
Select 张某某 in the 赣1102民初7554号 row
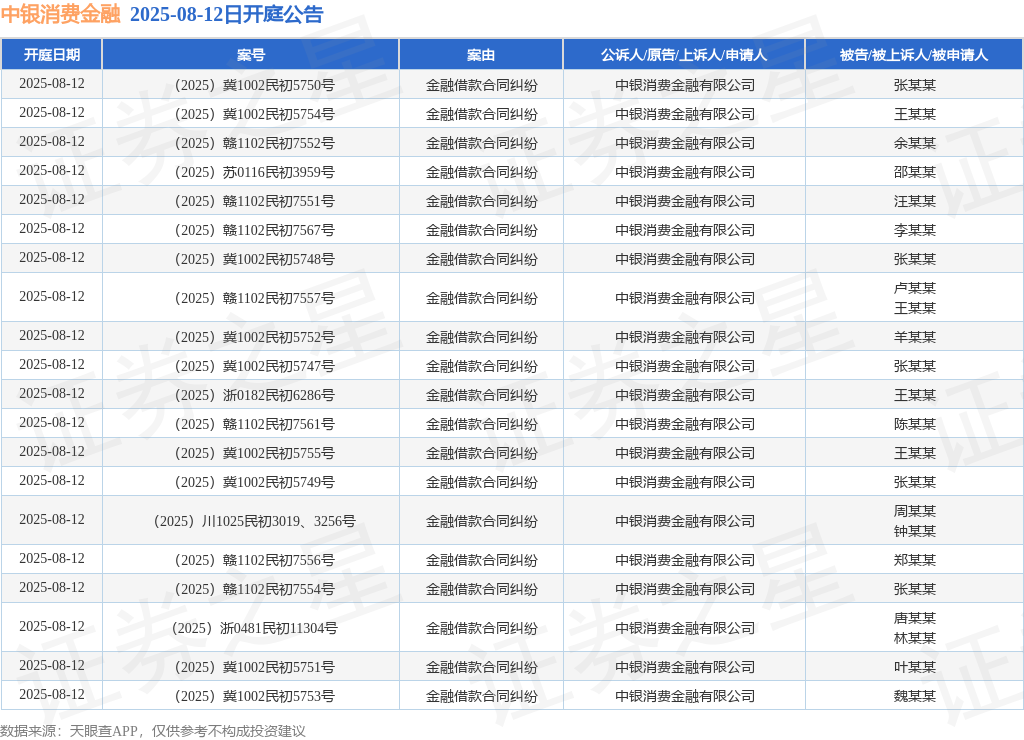[x=914, y=589]
